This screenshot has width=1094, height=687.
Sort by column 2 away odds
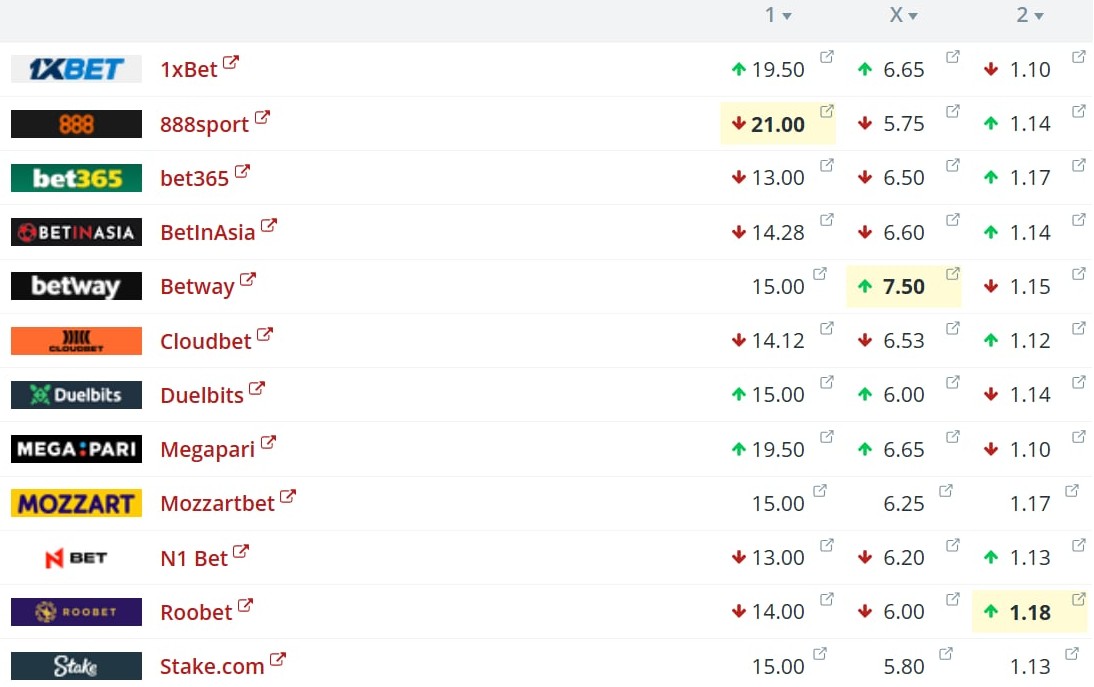(1029, 15)
